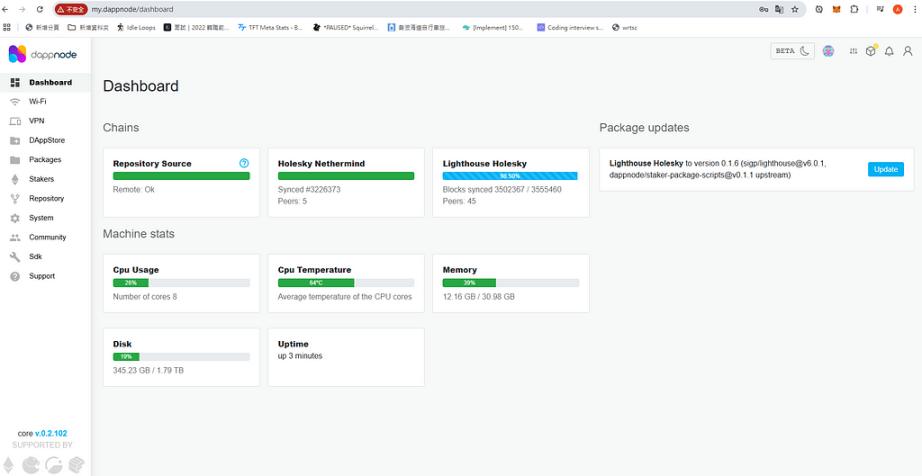Click the Lighthouse Holesky sync progress bar
This screenshot has width=922, height=476.
(510, 176)
